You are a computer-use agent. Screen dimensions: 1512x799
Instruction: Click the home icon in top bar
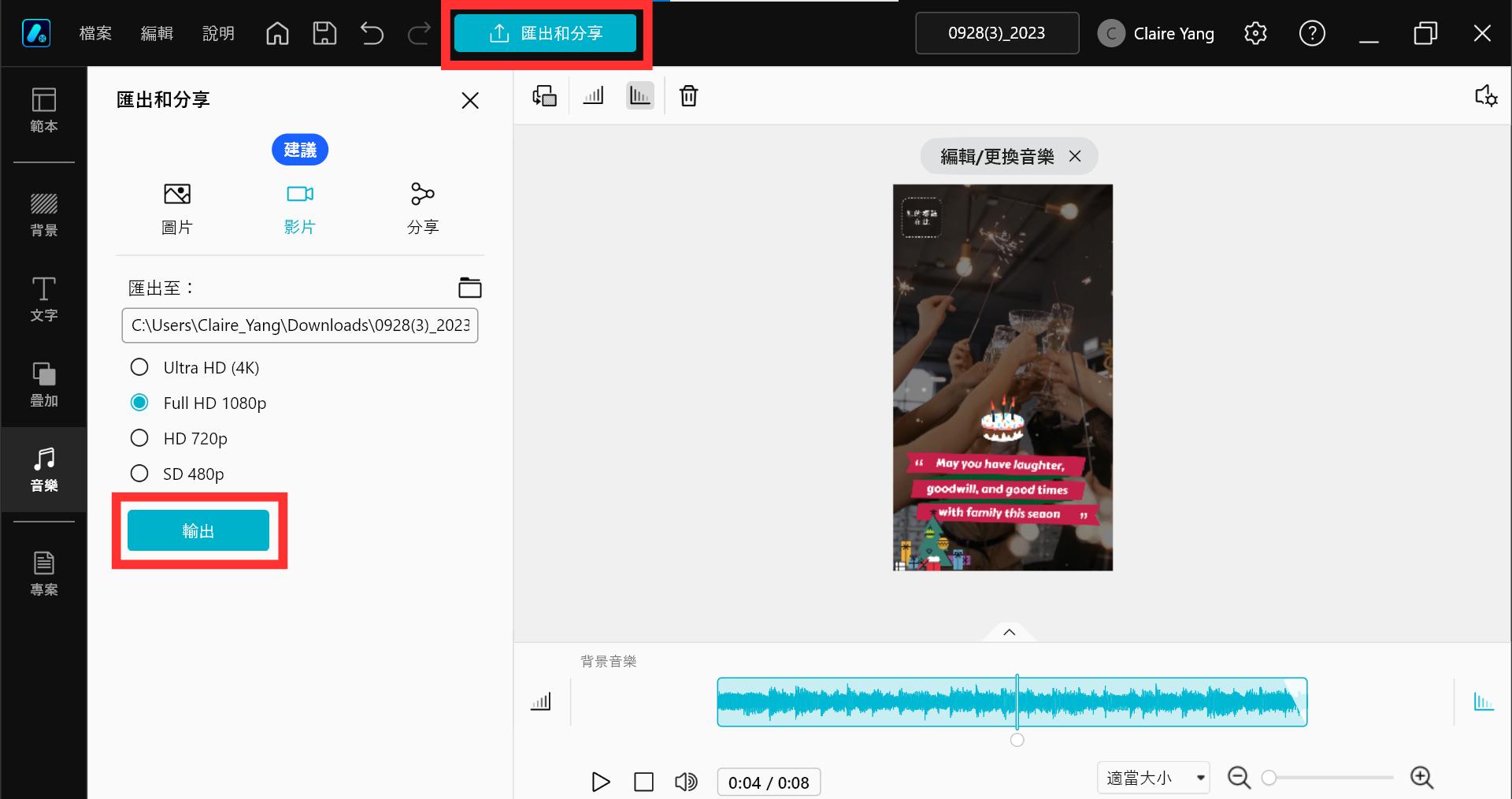click(x=277, y=33)
